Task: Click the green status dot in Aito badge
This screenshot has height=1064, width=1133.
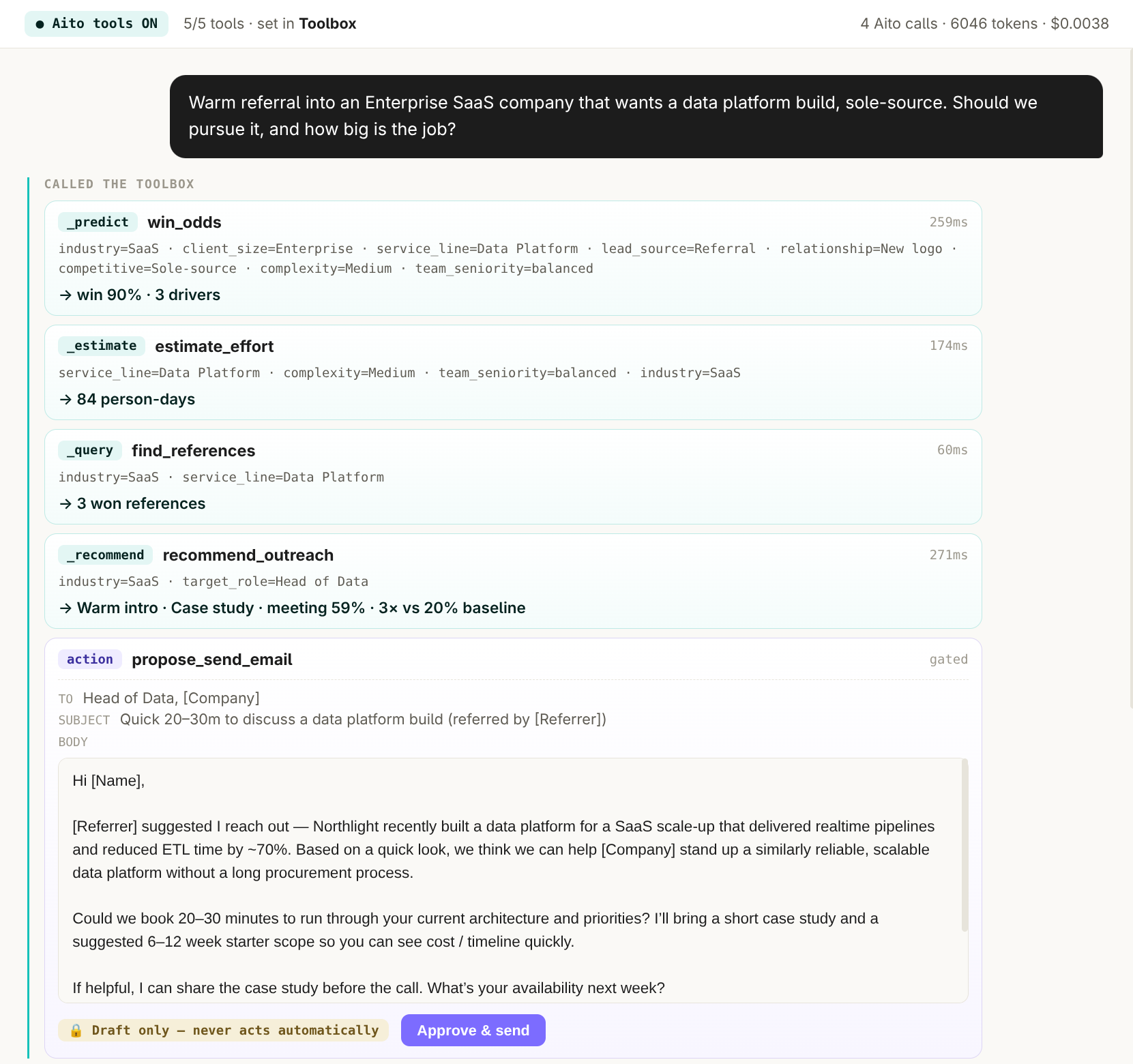Action: 40,24
